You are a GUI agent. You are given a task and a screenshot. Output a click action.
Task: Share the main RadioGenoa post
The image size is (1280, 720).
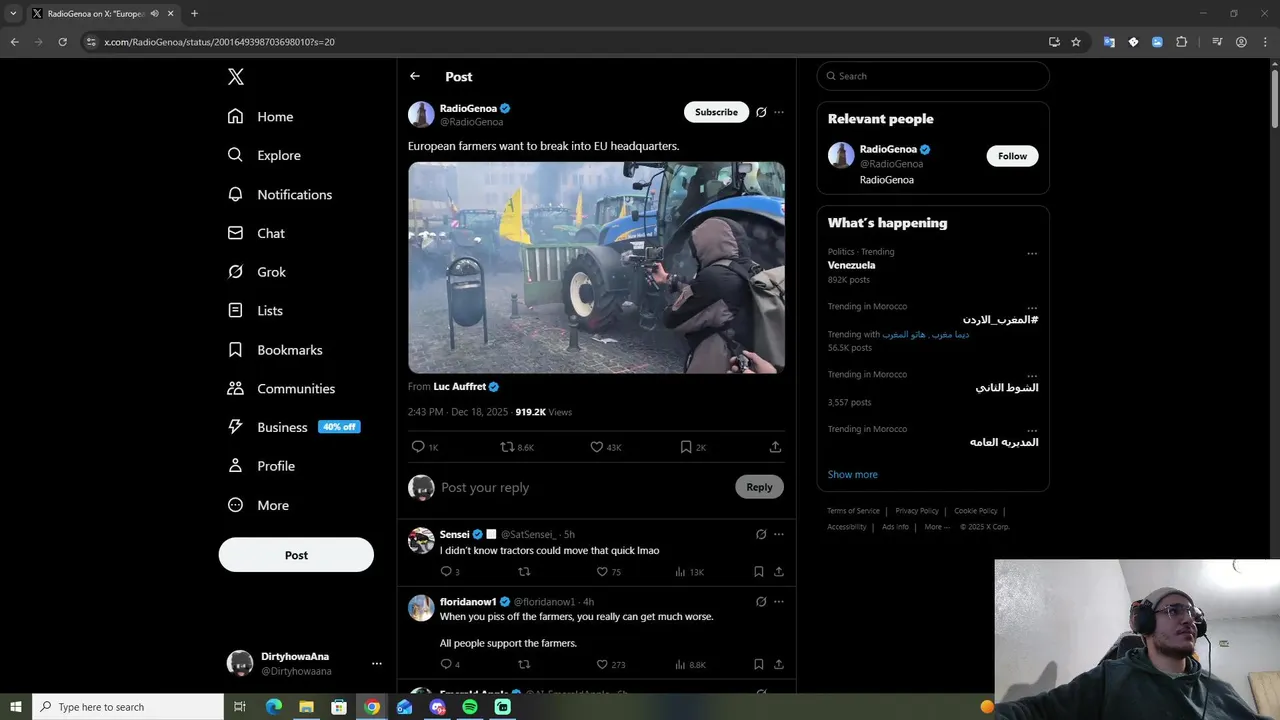tap(775, 447)
